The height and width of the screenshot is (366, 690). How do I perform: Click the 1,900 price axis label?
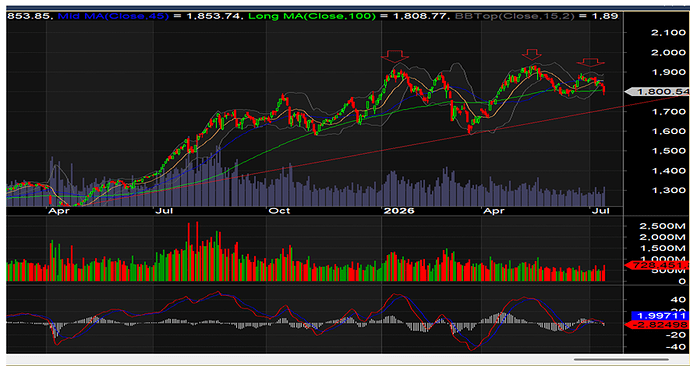pyautogui.click(x=668, y=72)
